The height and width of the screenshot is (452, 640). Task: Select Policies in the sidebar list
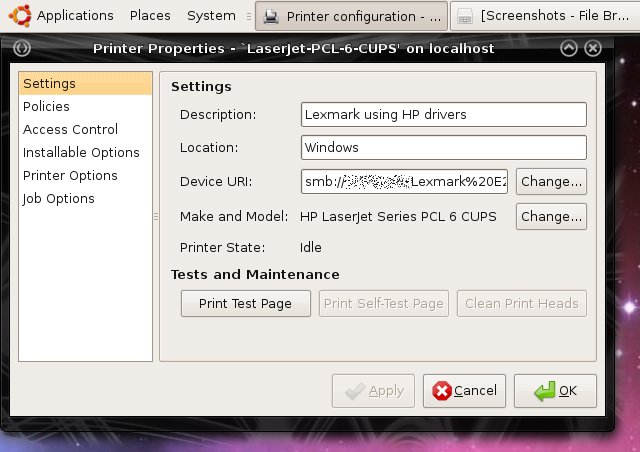coord(85,106)
